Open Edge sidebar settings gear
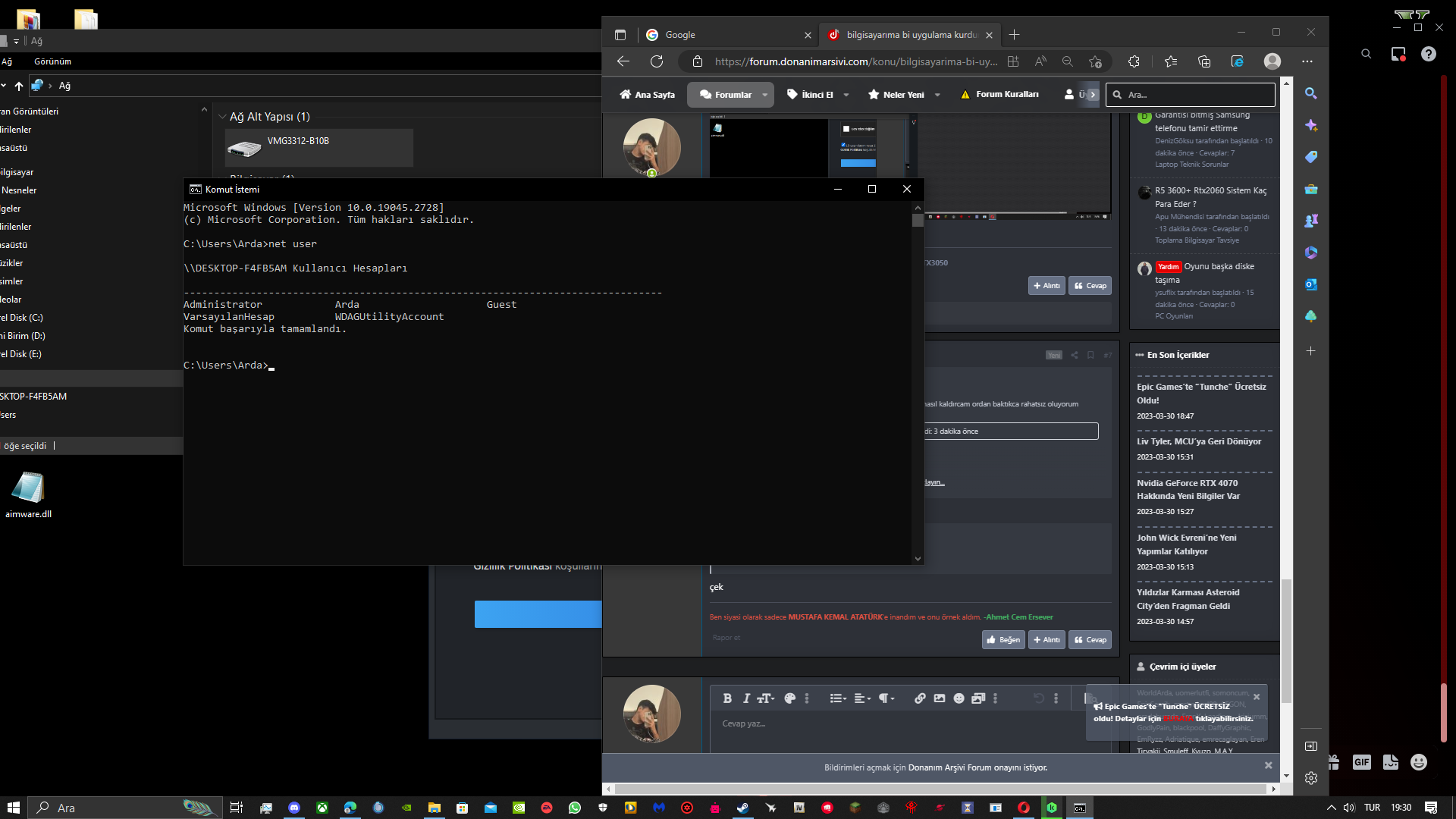This screenshot has height=819, width=1456. (x=1310, y=778)
